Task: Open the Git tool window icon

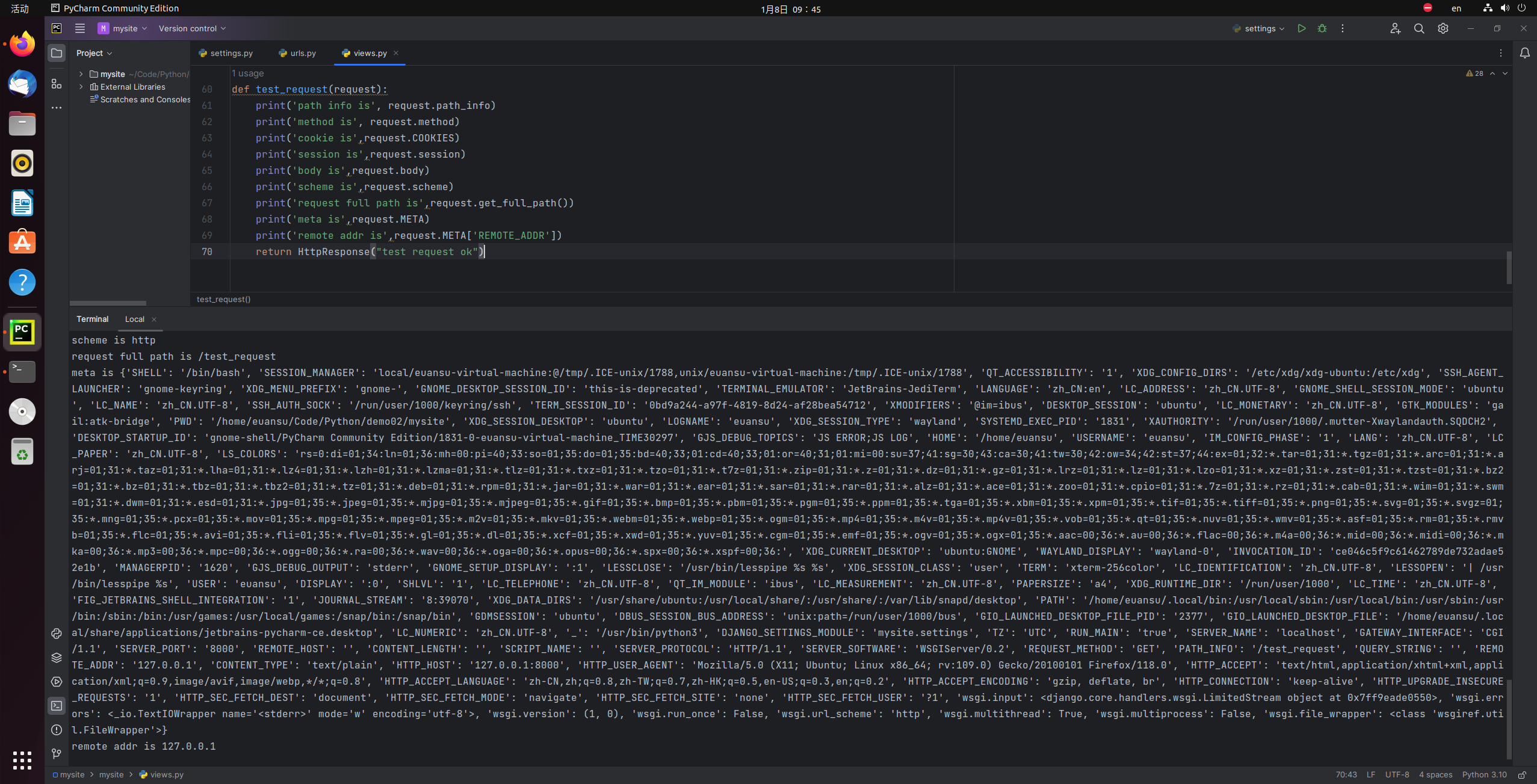Action: click(57, 753)
